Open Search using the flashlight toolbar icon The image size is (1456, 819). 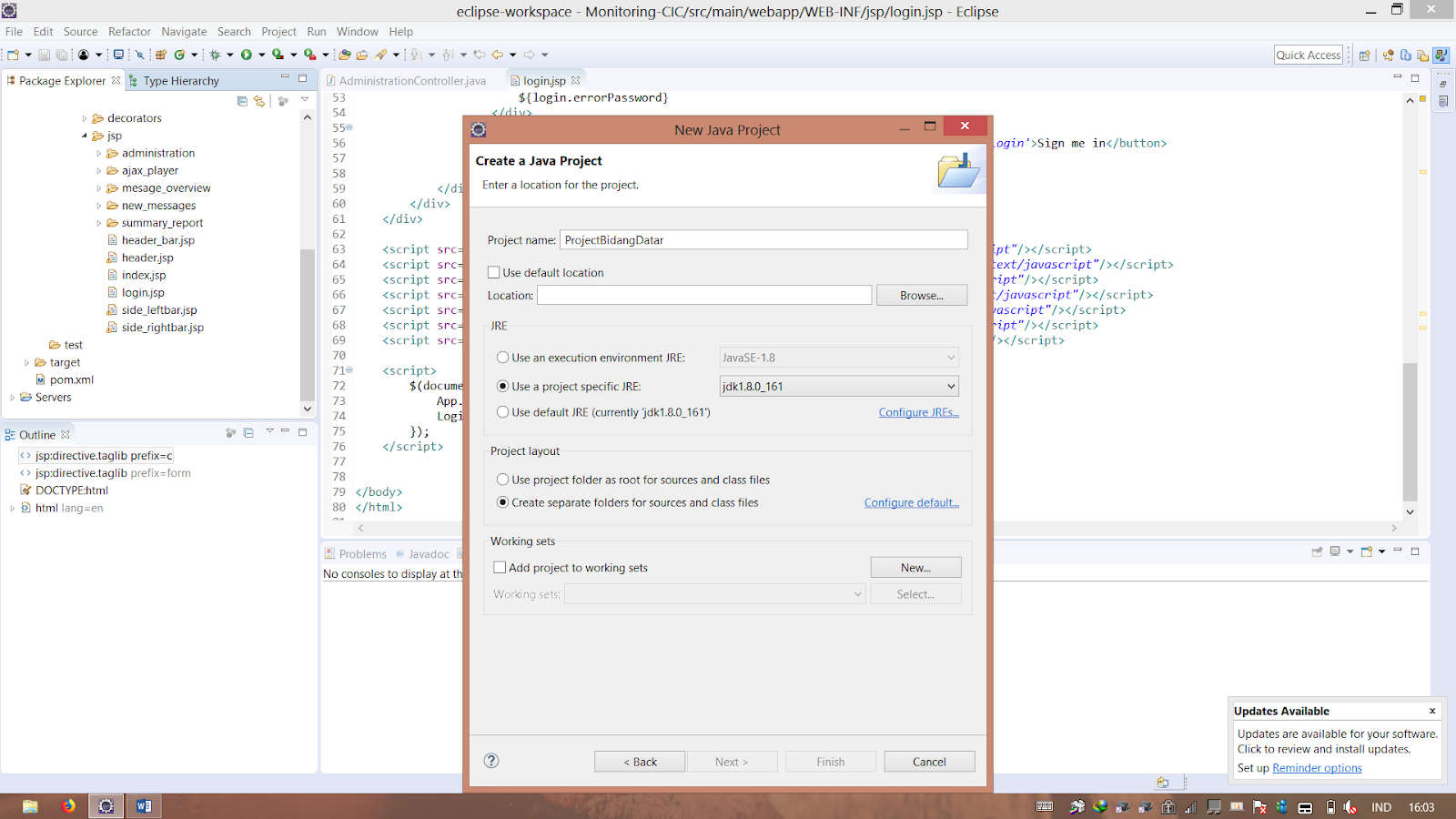click(x=139, y=54)
